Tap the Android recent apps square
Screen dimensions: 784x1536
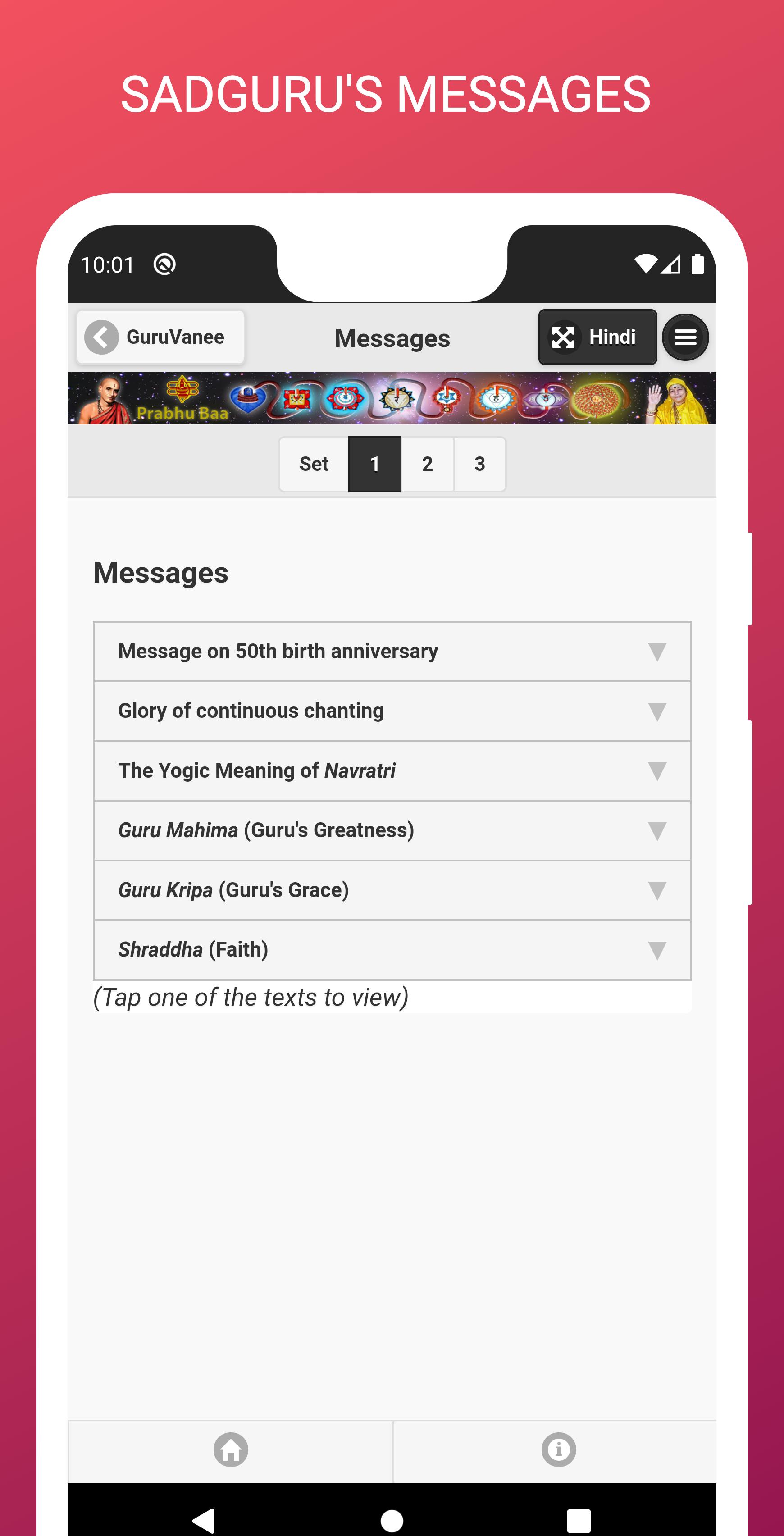point(578,1520)
